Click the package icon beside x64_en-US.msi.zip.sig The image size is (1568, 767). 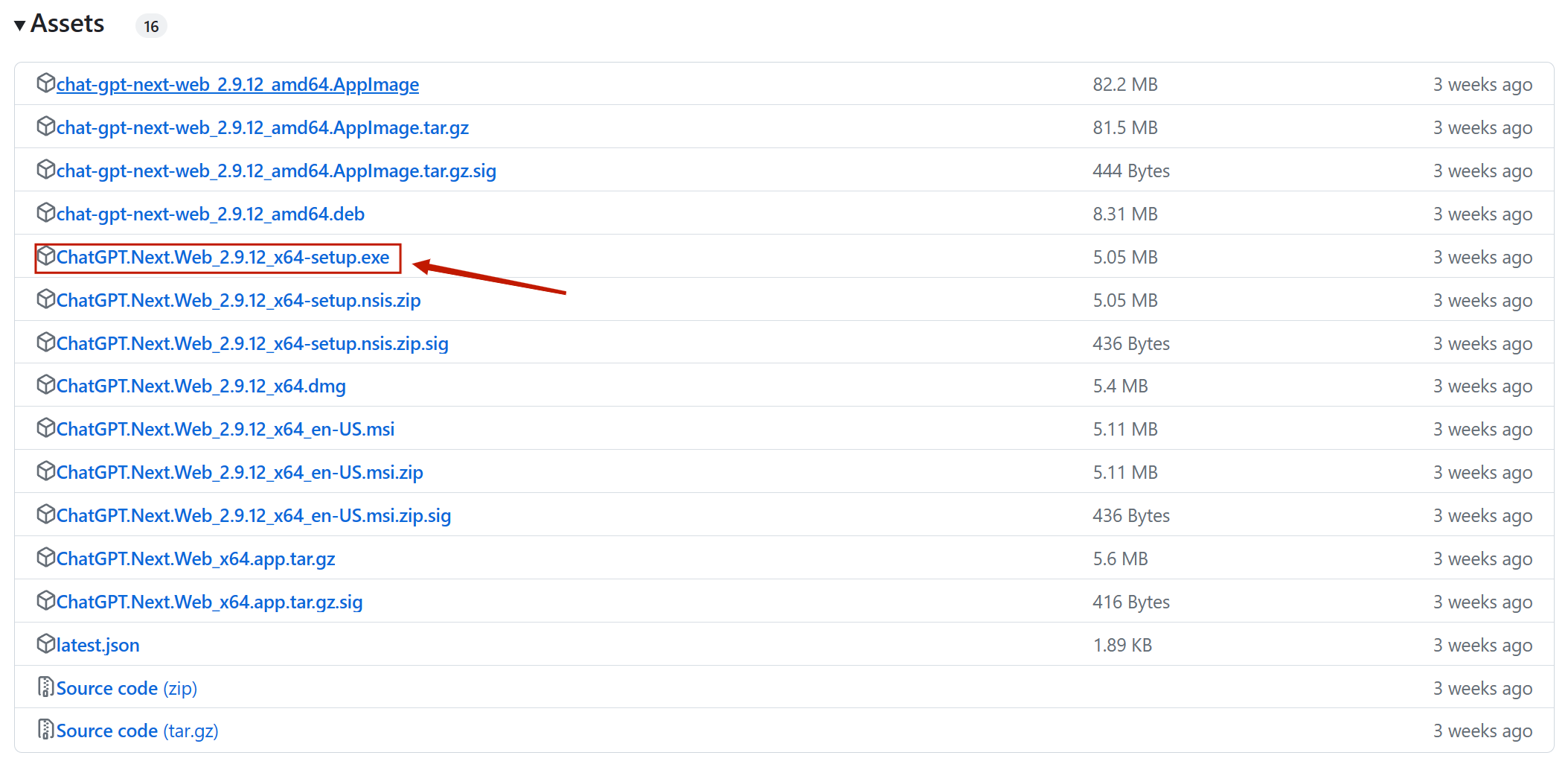[46, 514]
